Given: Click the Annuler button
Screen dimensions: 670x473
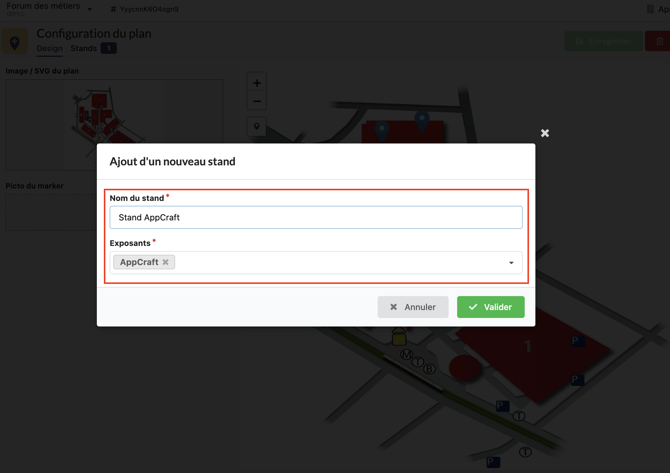Looking at the screenshot, I should tap(412, 307).
